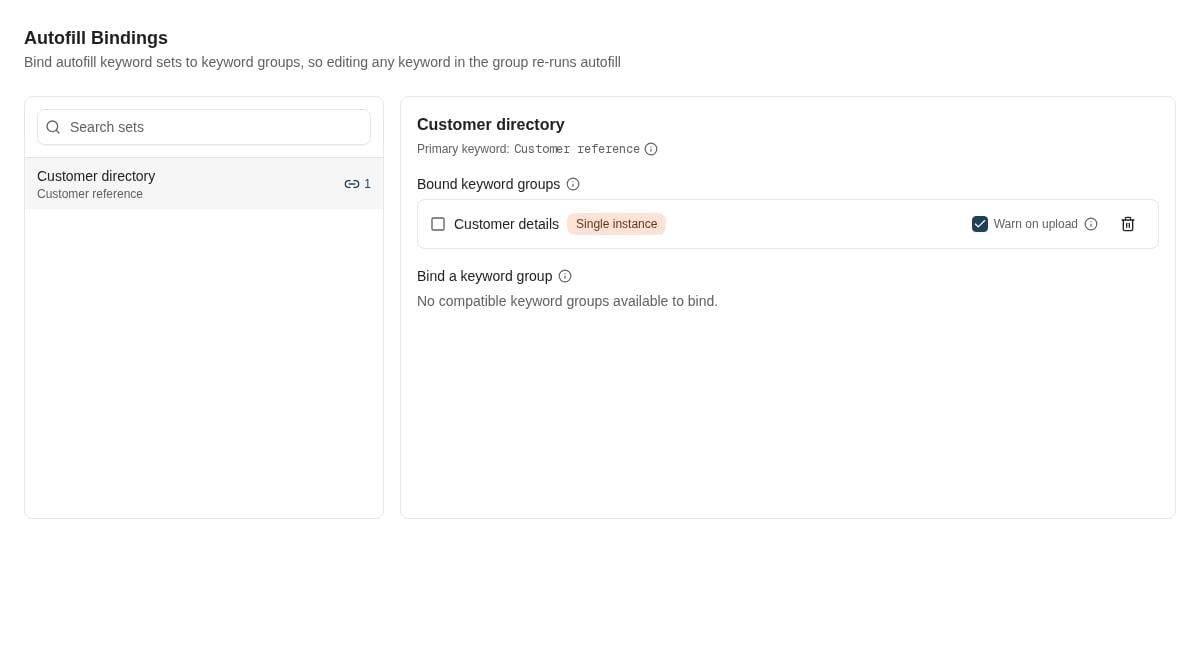Click the Warn on upload label
The width and height of the screenshot is (1200, 650).
(1036, 224)
